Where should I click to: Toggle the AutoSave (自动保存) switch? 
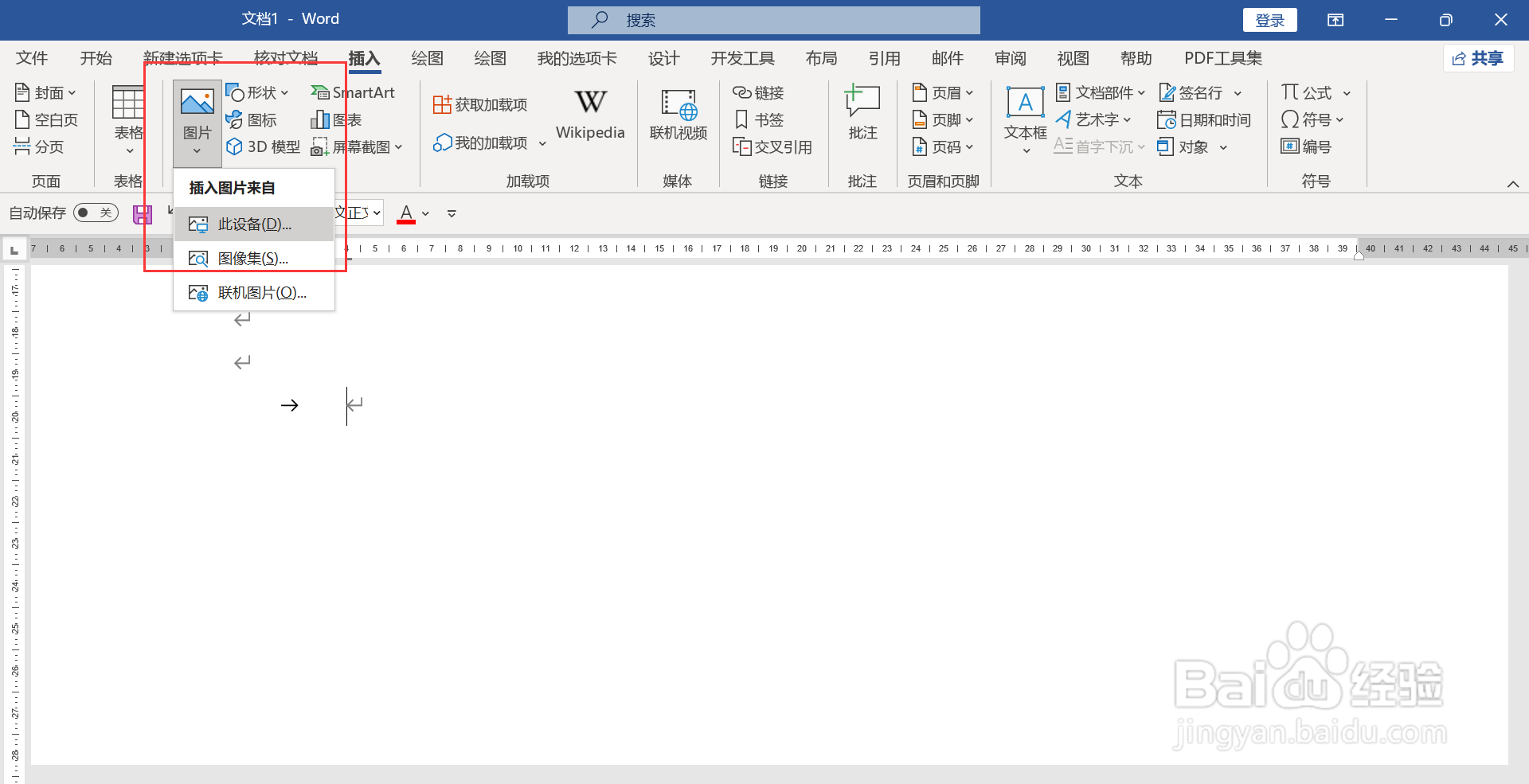[x=96, y=213]
